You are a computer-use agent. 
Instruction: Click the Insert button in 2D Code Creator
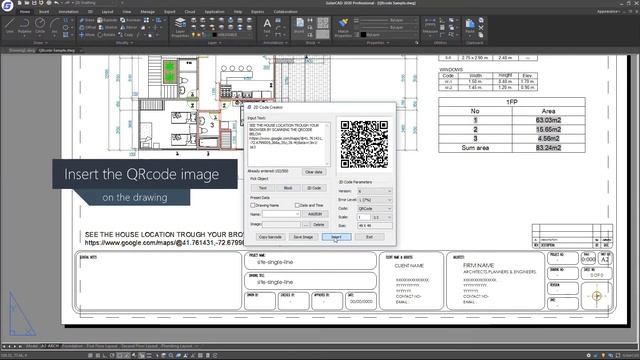coord(336,237)
